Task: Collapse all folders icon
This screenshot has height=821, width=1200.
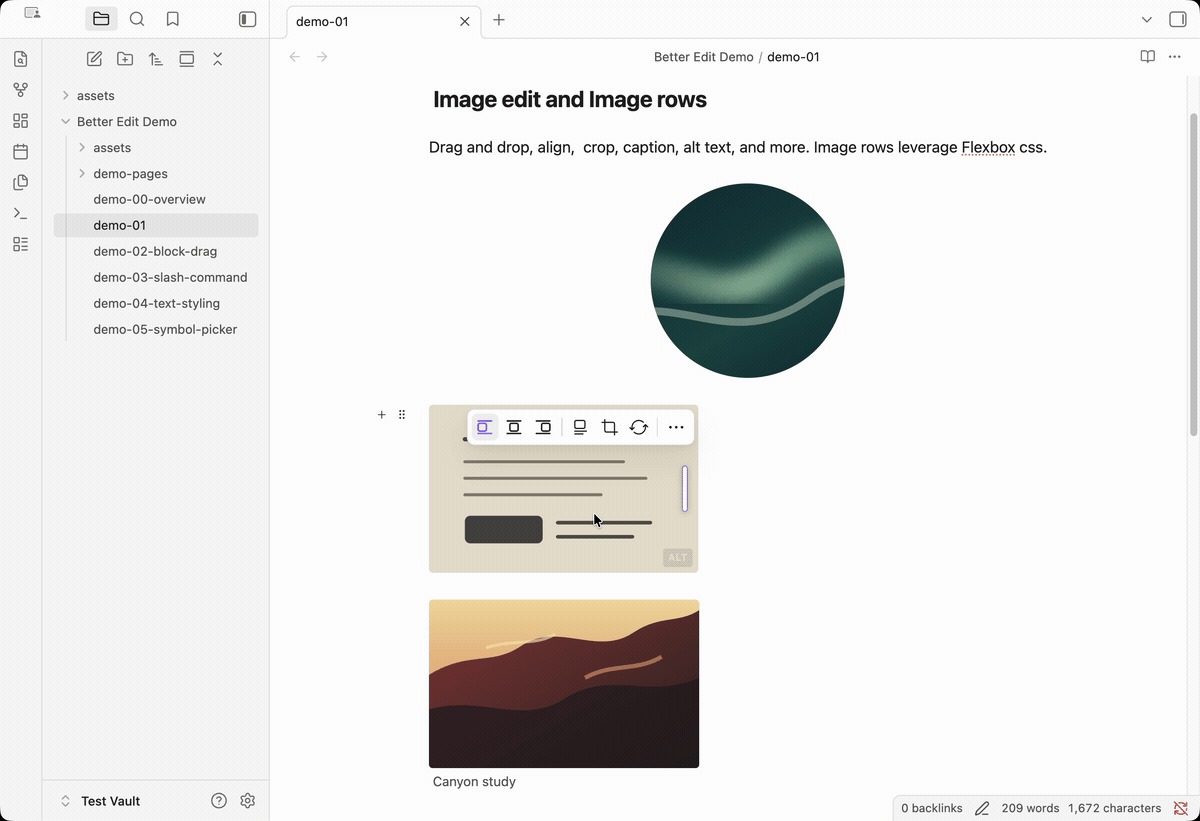Action: (217, 59)
